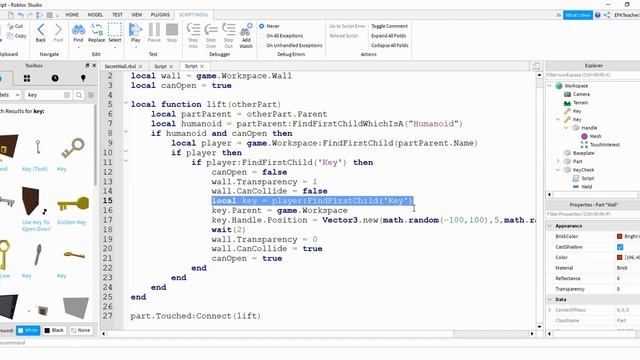Screen dimensions: 640x360
Task: Set preview background to None
Action: tap(80, 330)
